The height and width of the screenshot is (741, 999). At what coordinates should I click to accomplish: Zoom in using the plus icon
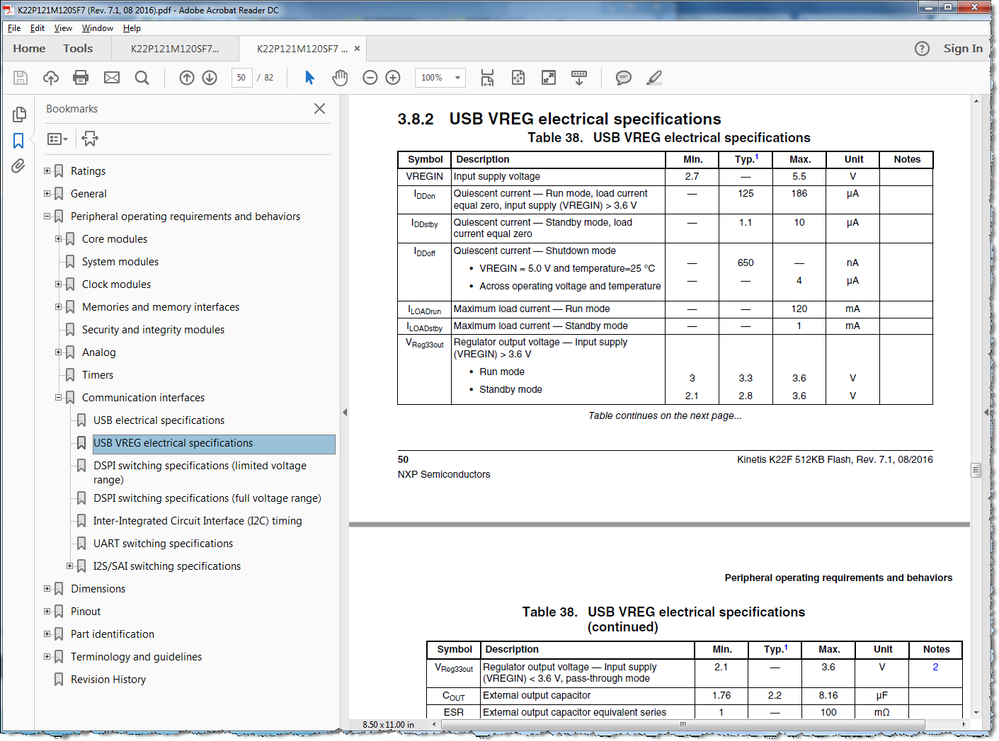pos(391,77)
